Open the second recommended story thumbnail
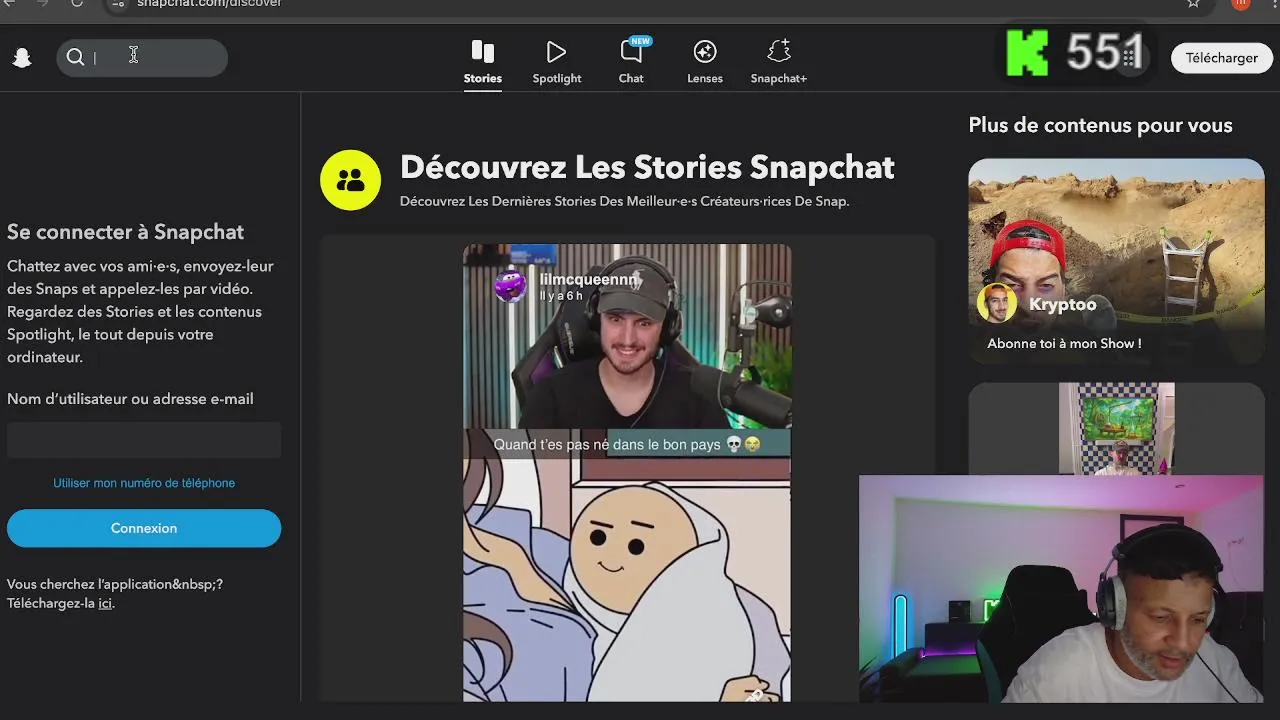Image resolution: width=1280 pixels, height=720 pixels. tap(1116, 428)
